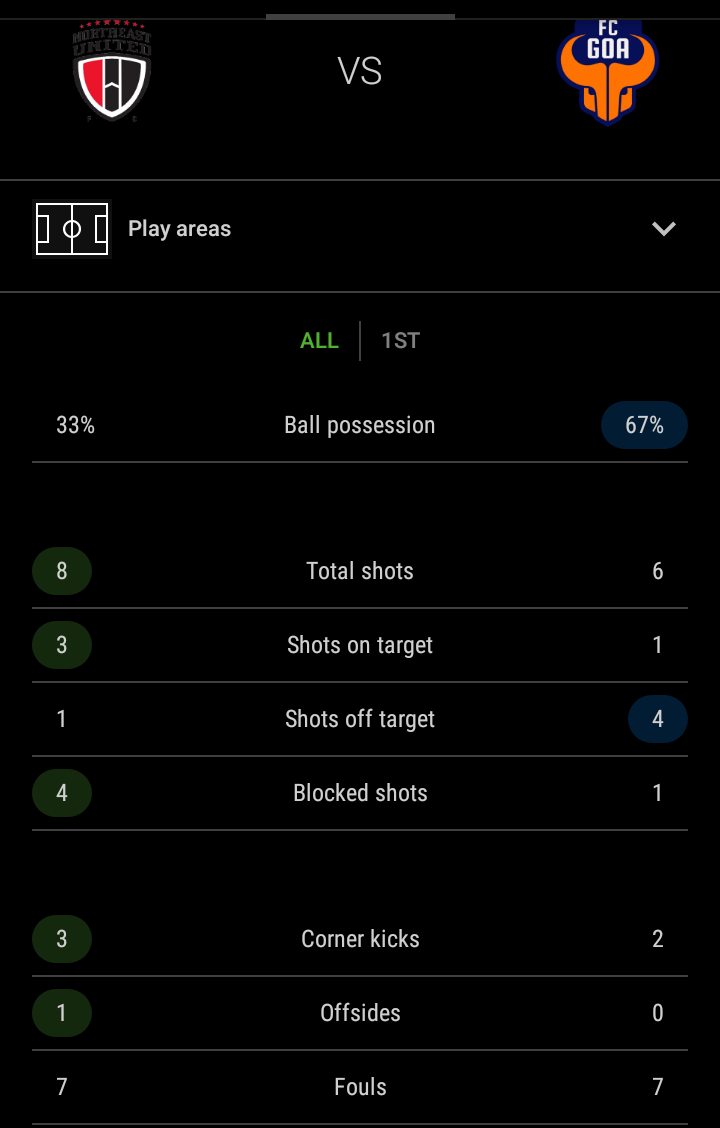The width and height of the screenshot is (720, 1128).
Task: Tap the Shots on target 3 badge
Action: pyautogui.click(x=62, y=645)
